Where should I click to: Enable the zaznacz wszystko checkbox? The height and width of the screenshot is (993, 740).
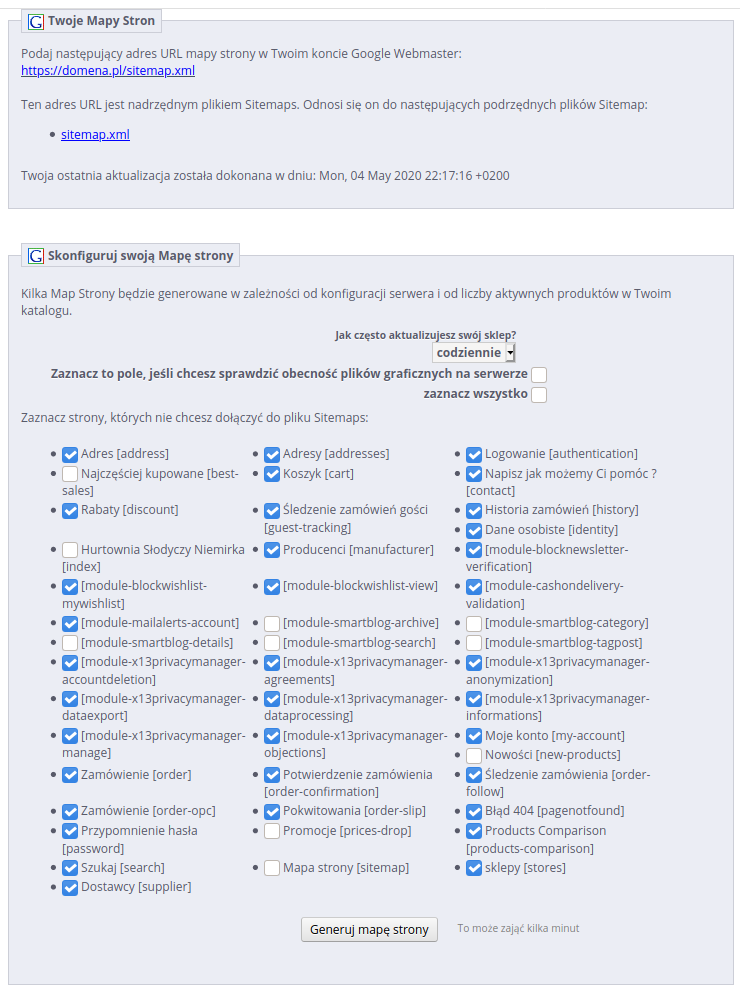click(539, 395)
